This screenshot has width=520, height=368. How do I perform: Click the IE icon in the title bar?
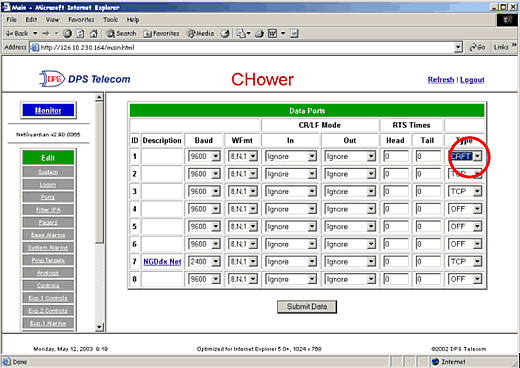[x=6, y=7]
